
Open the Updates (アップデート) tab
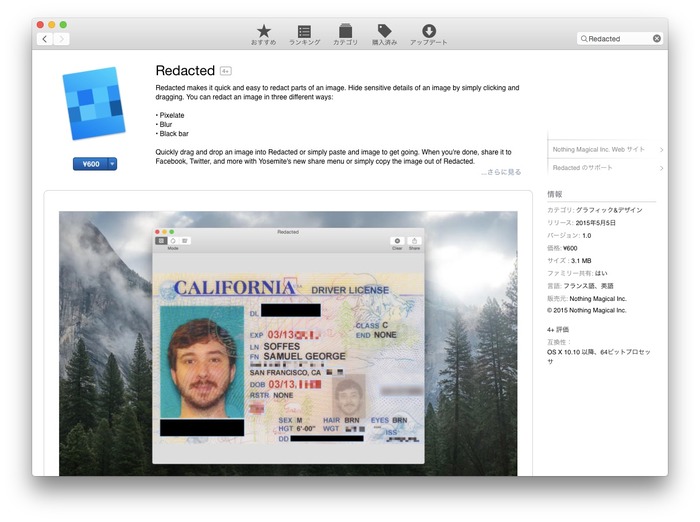429,34
